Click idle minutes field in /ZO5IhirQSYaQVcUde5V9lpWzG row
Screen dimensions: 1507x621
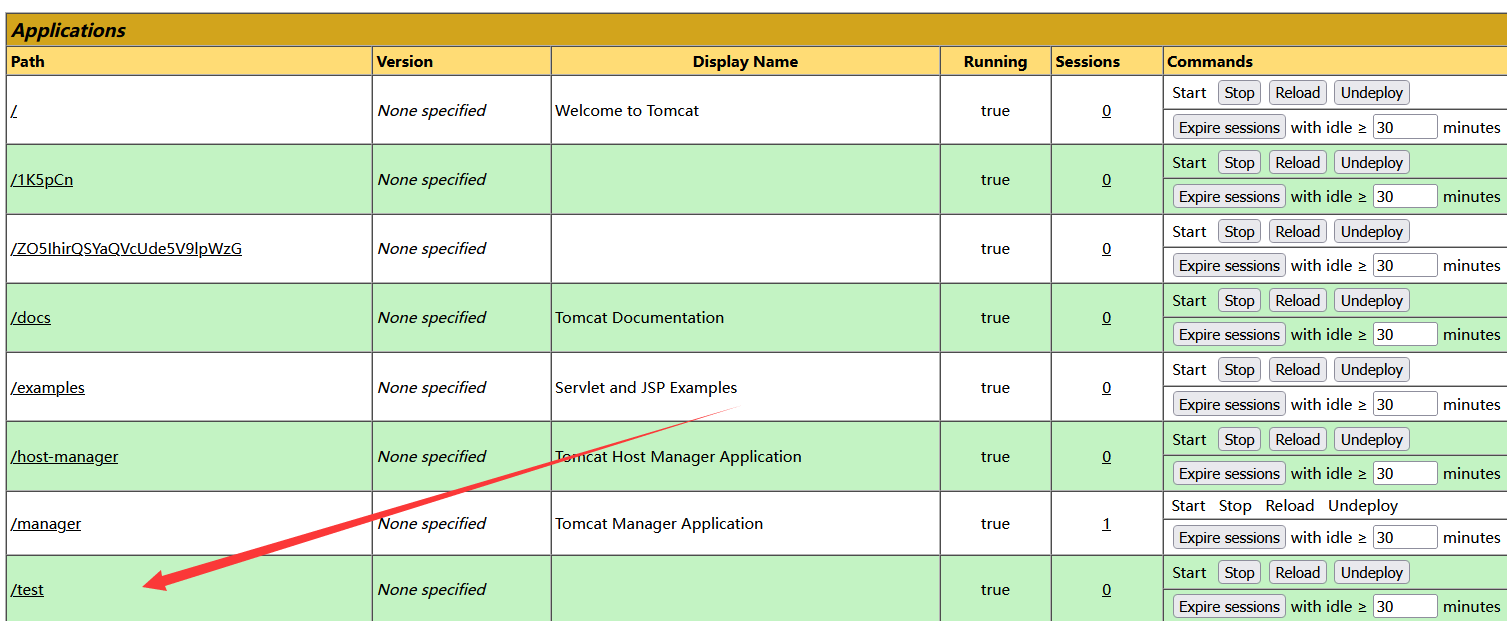click(1405, 265)
